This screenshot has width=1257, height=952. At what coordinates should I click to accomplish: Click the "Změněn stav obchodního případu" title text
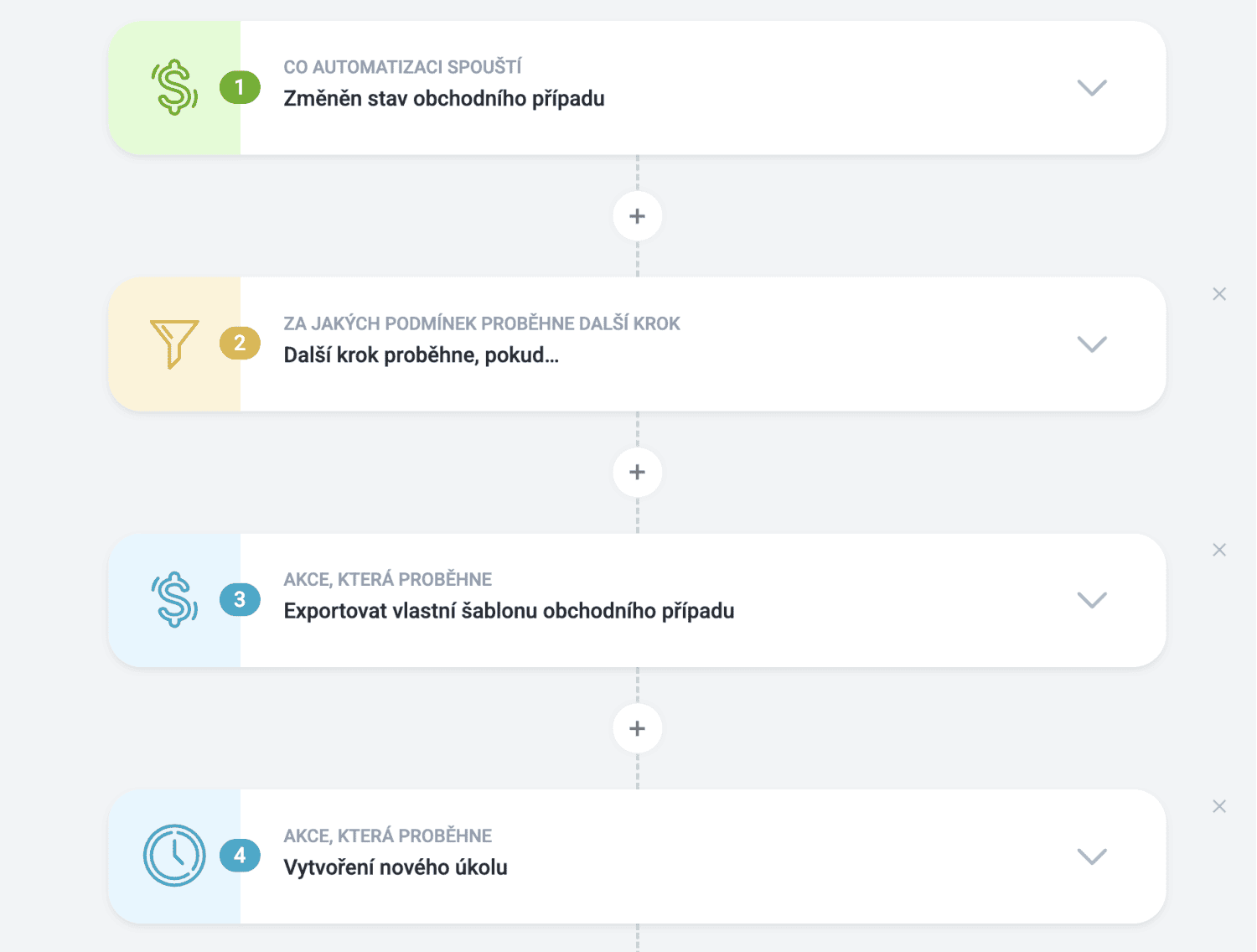click(x=444, y=99)
